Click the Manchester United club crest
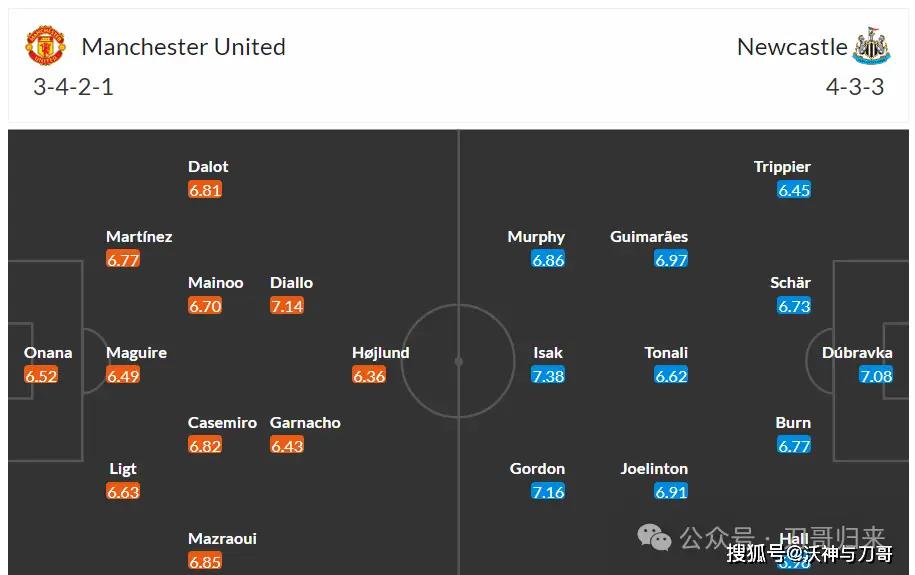This screenshot has width=915, height=575. [x=45, y=45]
